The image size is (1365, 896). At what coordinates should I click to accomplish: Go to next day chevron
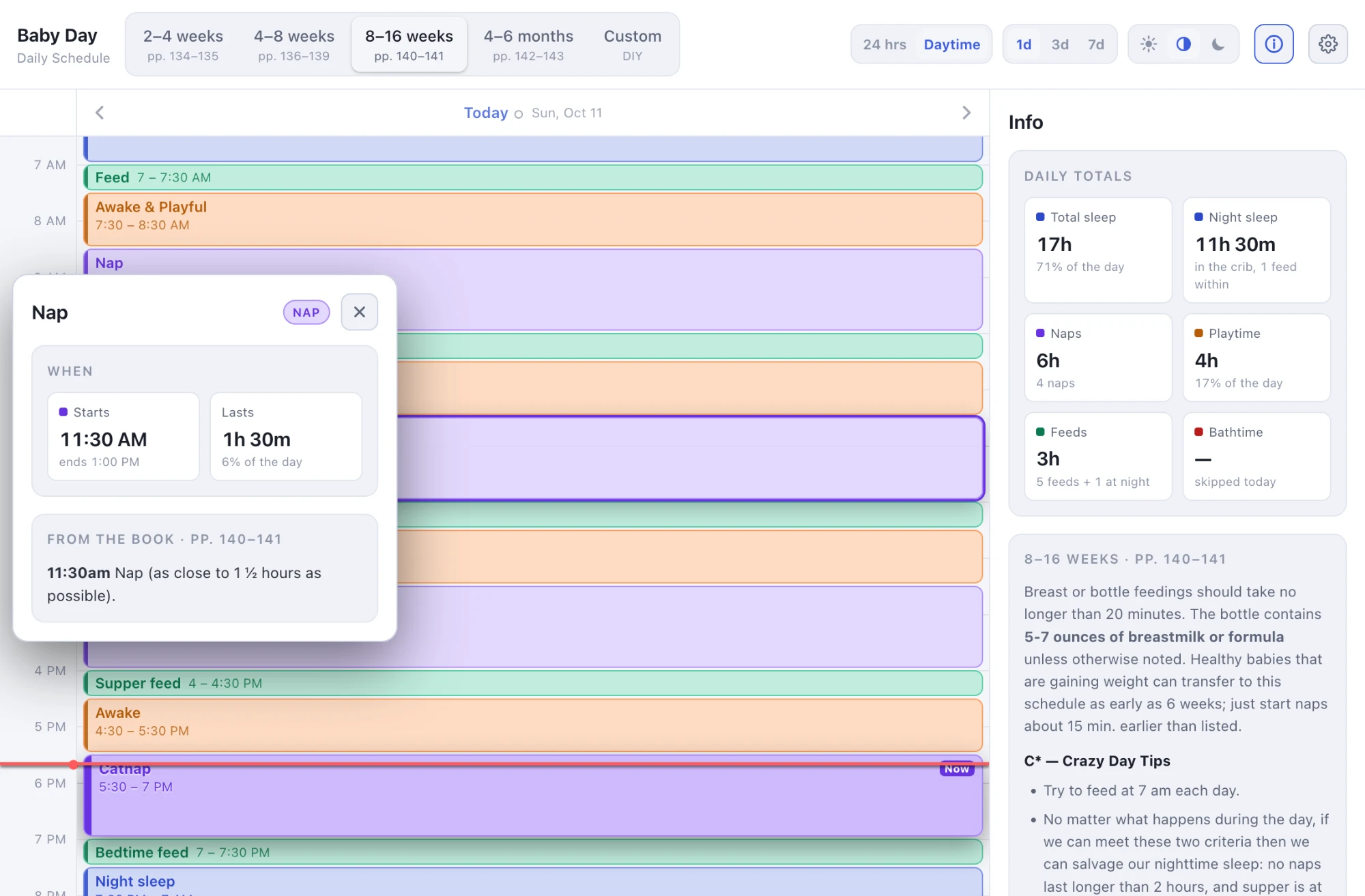(966, 113)
